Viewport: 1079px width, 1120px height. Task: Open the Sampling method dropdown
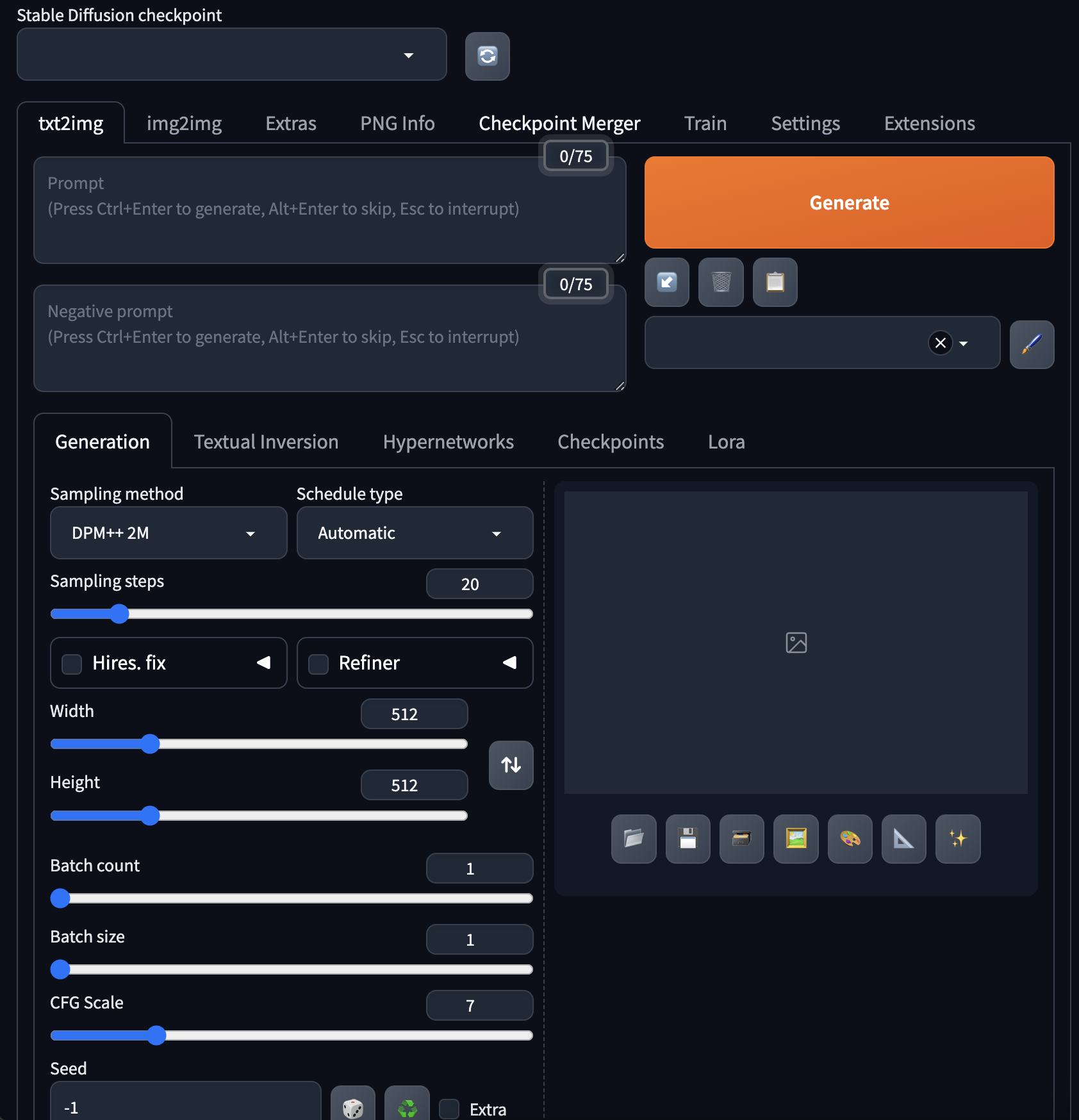coord(169,533)
